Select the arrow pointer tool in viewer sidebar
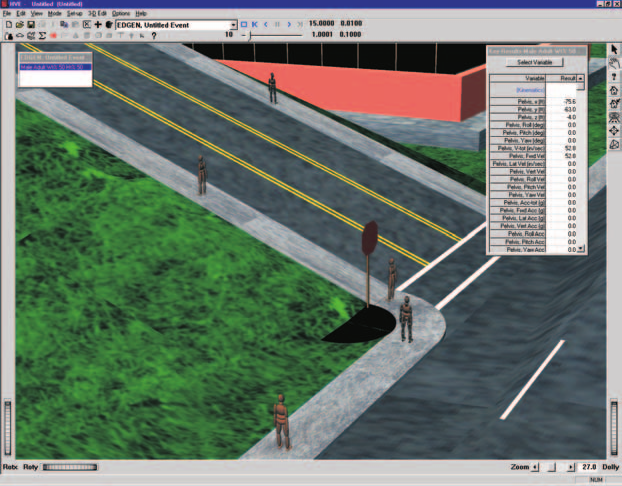The height and width of the screenshot is (486, 622). point(614,50)
